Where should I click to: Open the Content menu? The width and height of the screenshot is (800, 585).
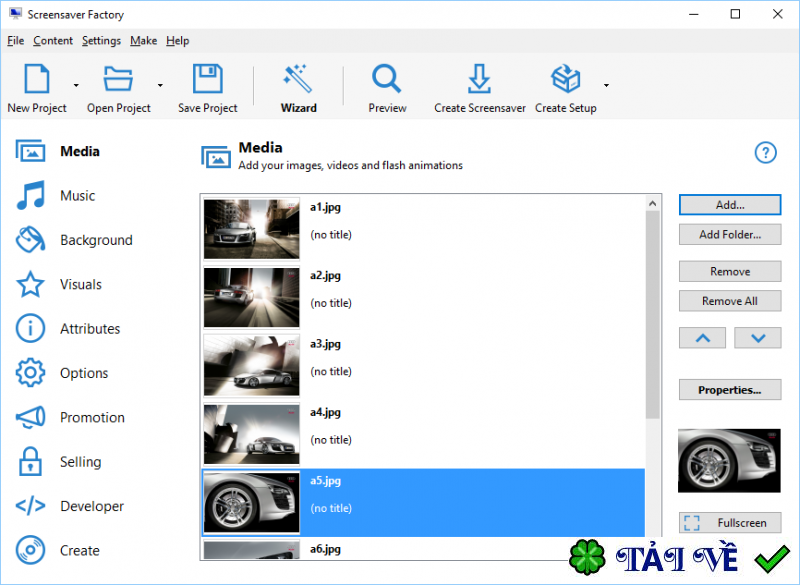click(x=53, y=41)
